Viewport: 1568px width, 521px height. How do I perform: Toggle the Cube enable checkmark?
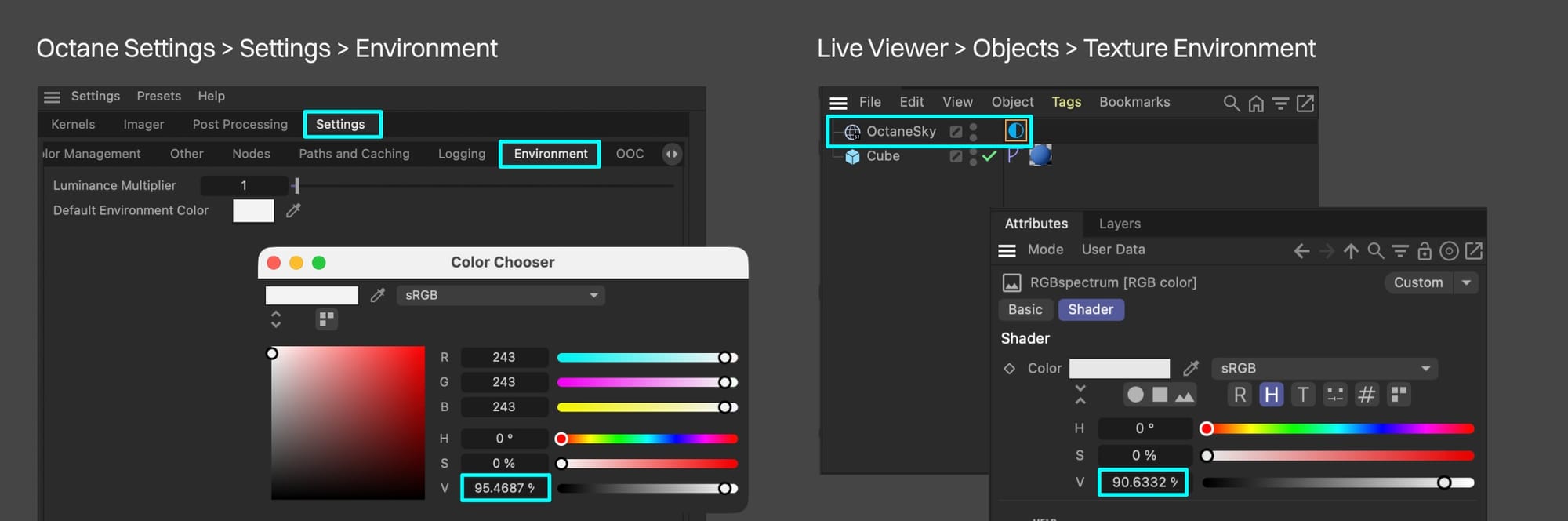tap(989, 156)
